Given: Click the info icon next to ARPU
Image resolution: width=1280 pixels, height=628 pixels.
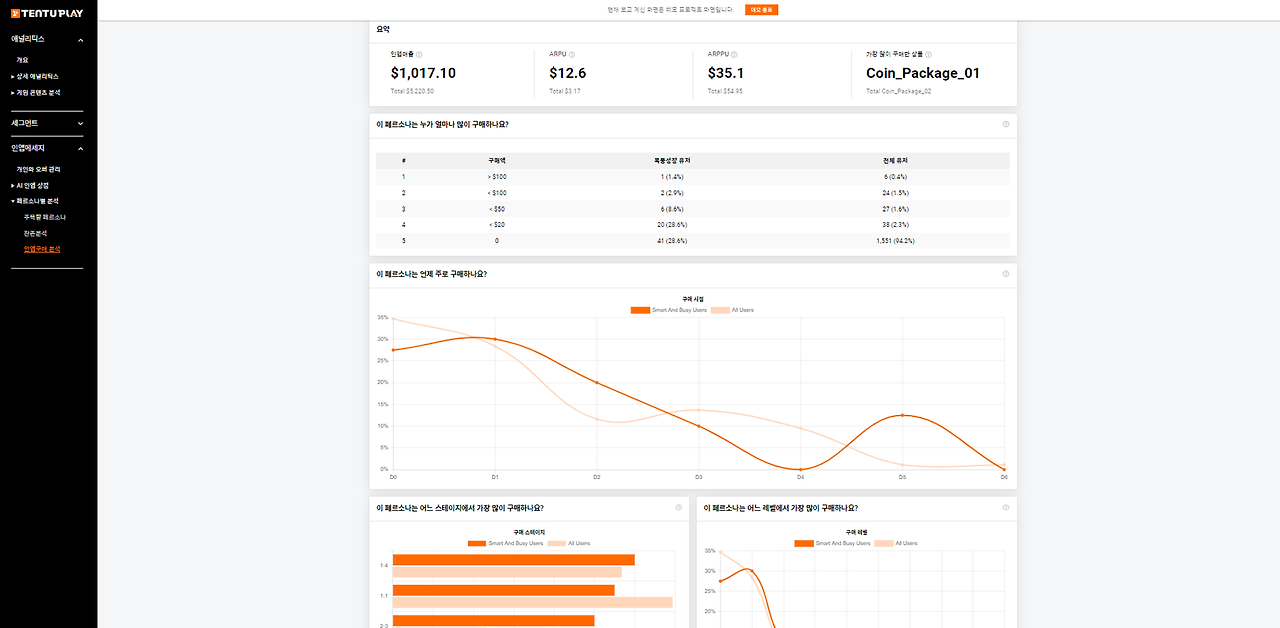Looking at the screenshot, I should (x=572, y=55).
